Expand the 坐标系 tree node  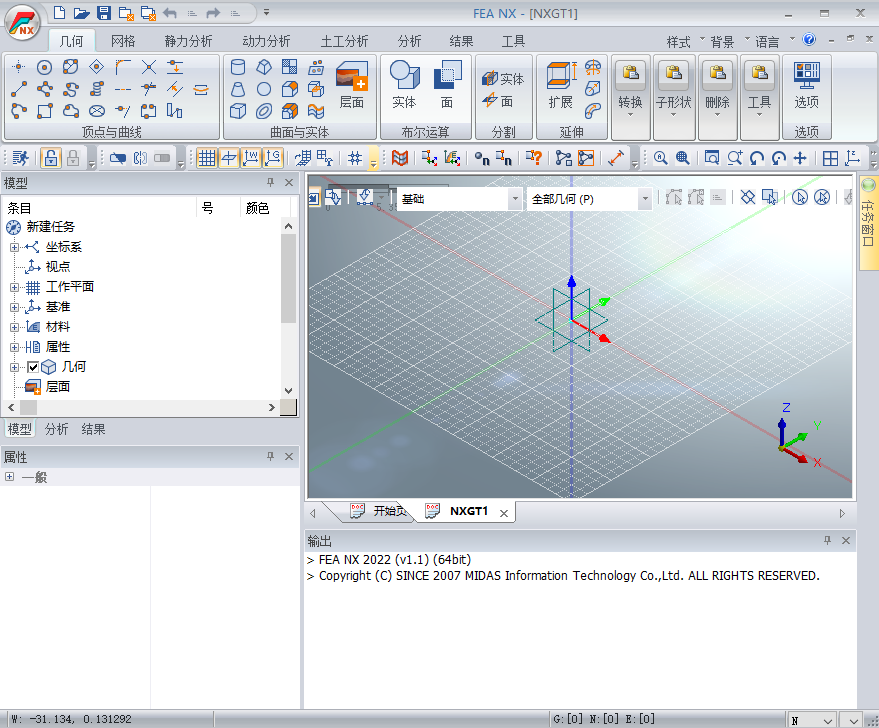14,247
